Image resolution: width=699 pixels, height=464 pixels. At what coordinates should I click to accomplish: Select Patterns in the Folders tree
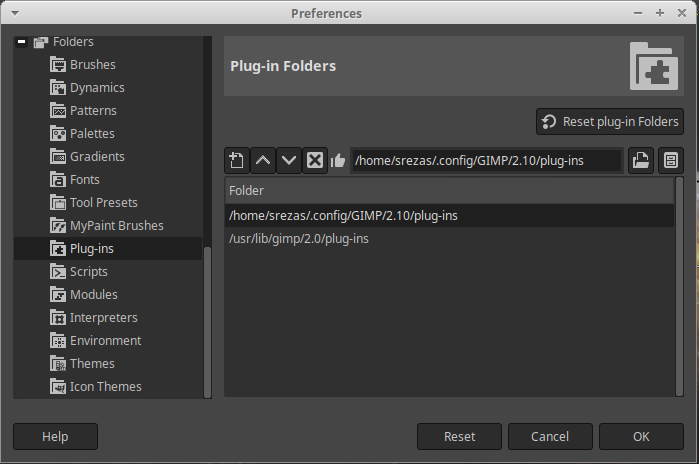tap(93, 111)
